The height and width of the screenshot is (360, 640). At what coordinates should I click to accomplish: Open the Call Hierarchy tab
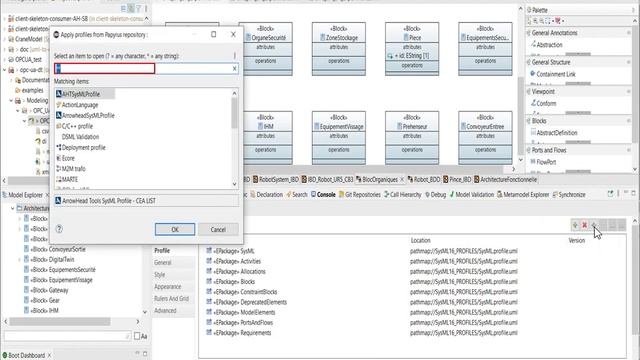point(402,195)
